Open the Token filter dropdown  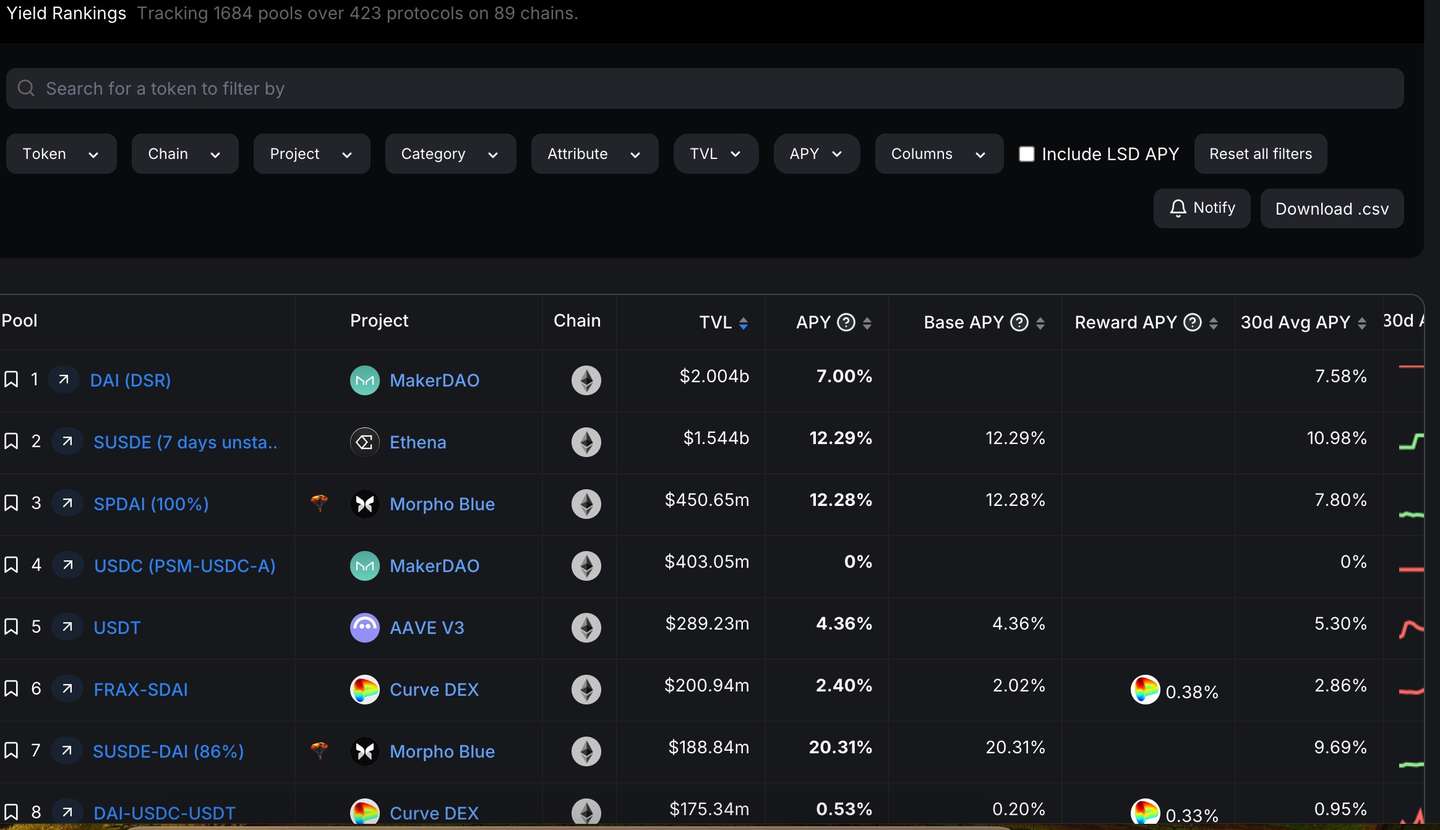click(x=61, y=154)
